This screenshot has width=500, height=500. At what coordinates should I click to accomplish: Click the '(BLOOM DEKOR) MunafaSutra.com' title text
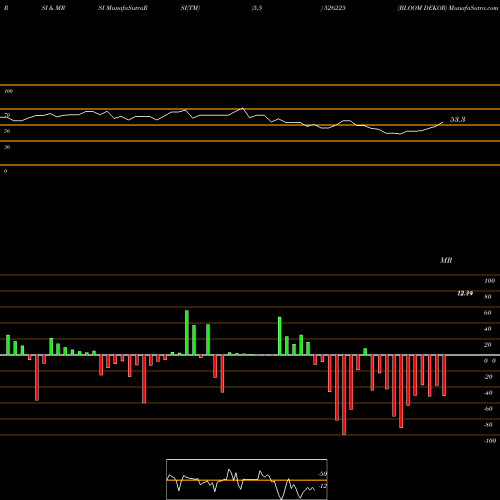point(448,8)
